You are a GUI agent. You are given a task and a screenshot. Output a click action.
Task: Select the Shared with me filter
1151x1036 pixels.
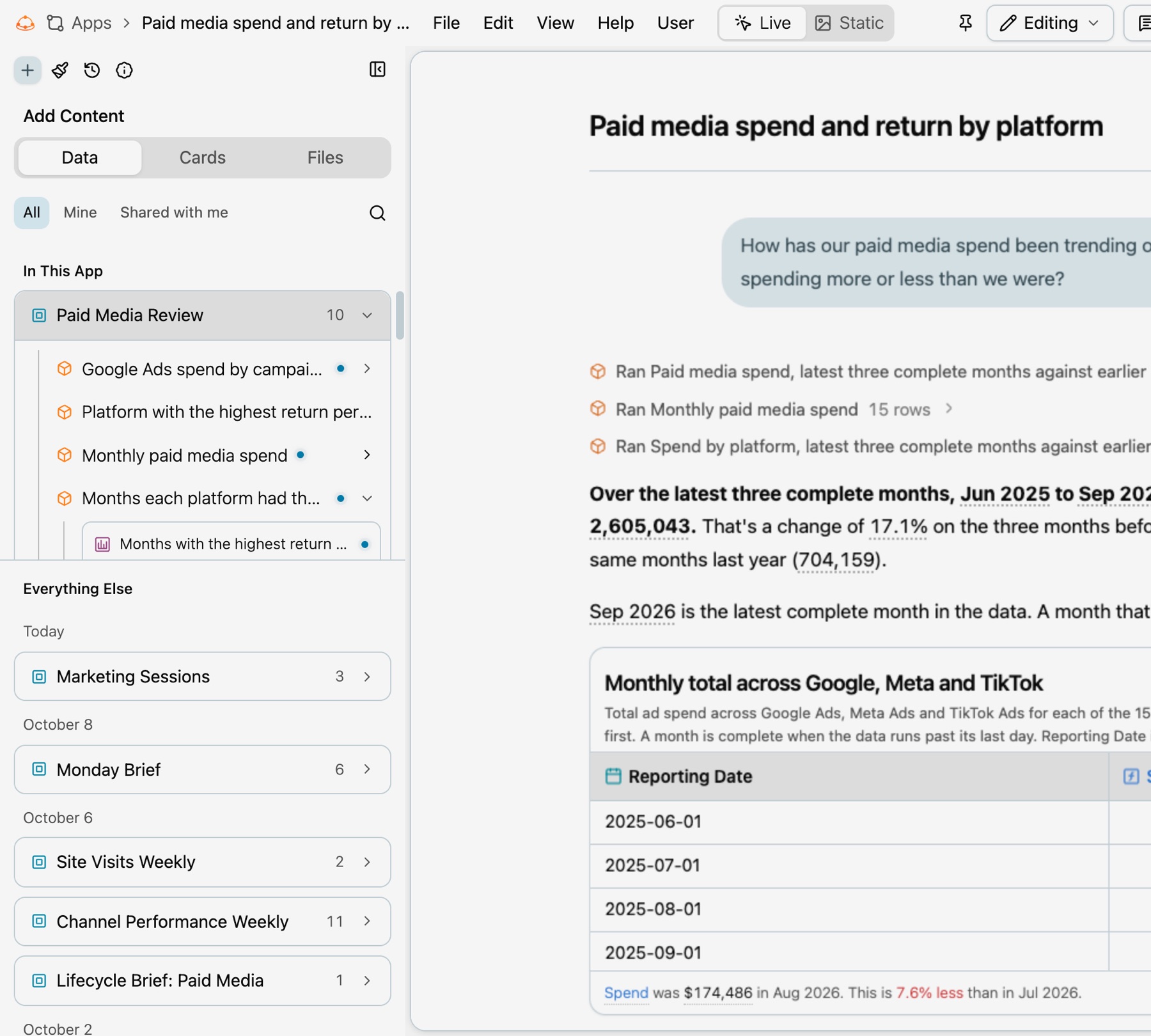(x=174, y=212)
